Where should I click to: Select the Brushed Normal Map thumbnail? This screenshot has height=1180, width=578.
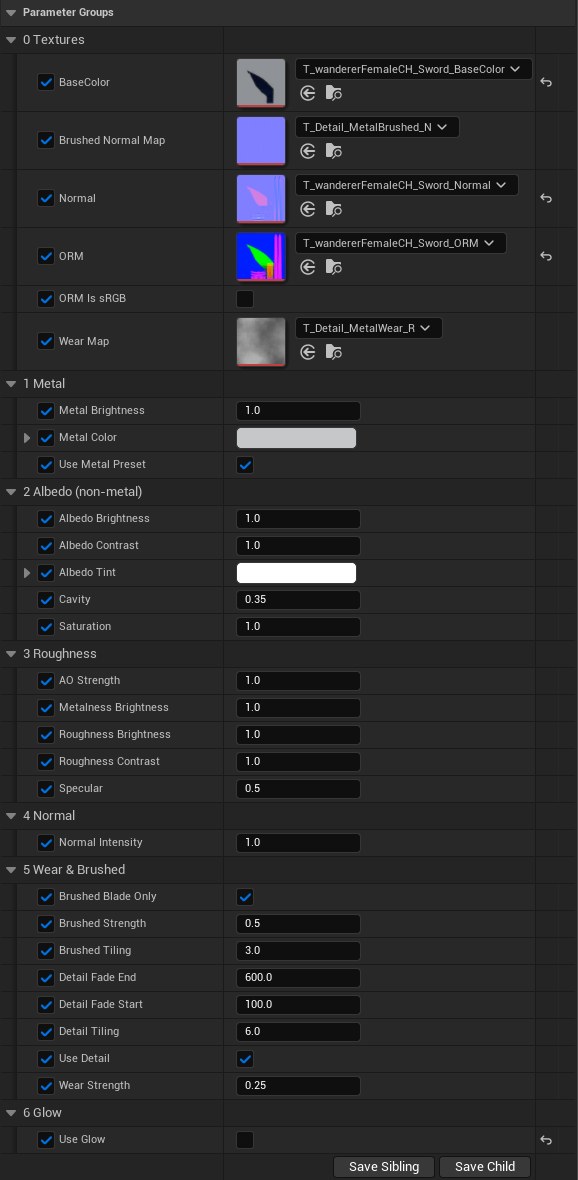coord(261,141)
